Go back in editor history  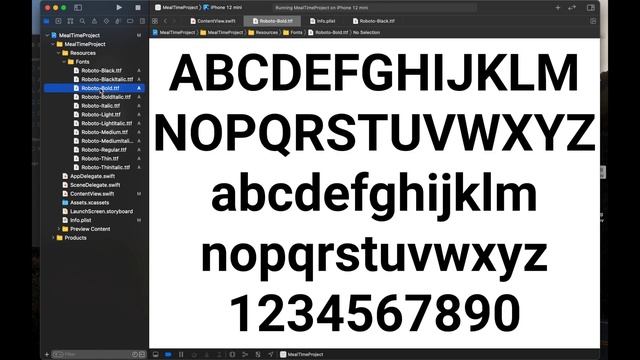[x=166, y=21]
